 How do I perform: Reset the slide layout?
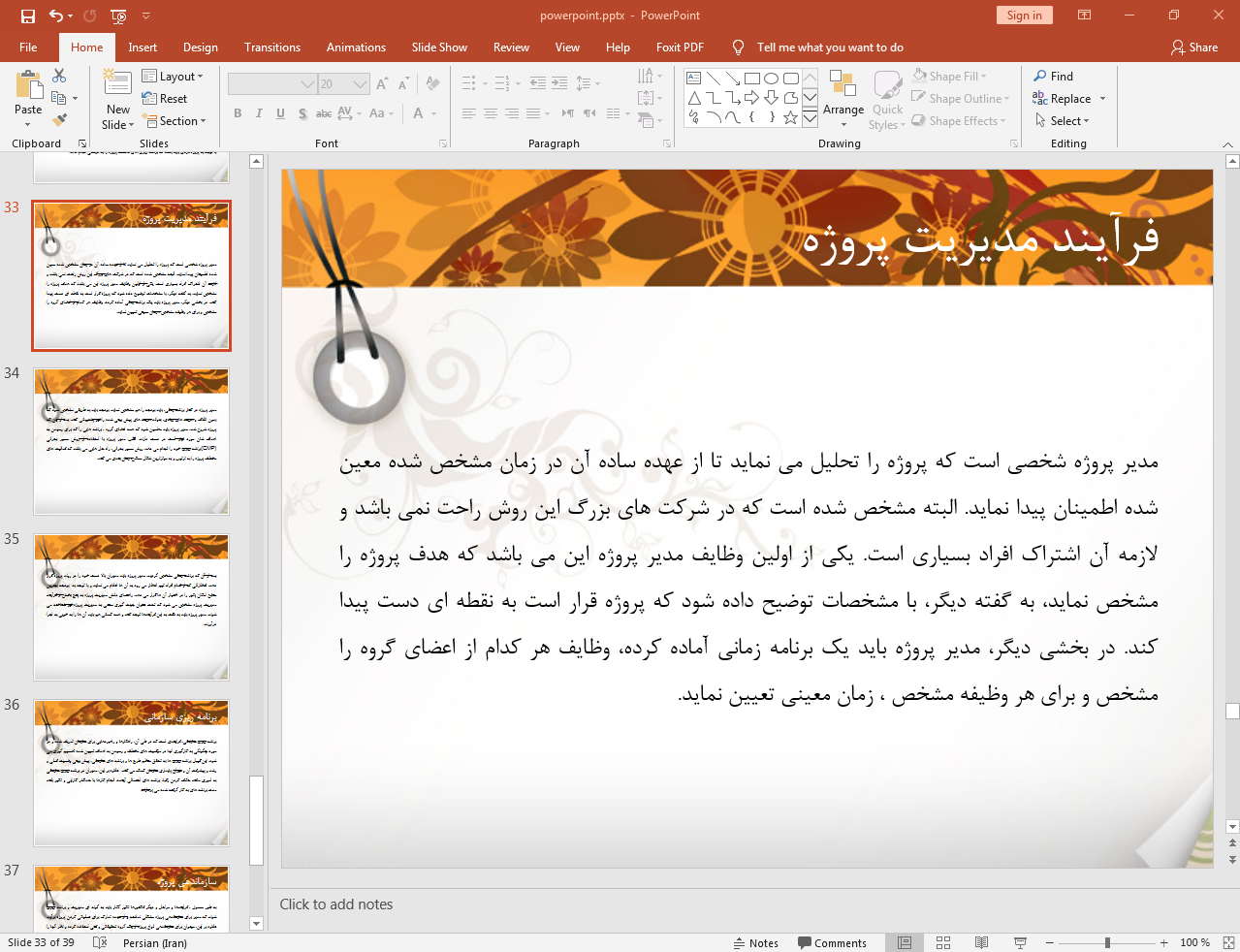(x=165, y=99)
